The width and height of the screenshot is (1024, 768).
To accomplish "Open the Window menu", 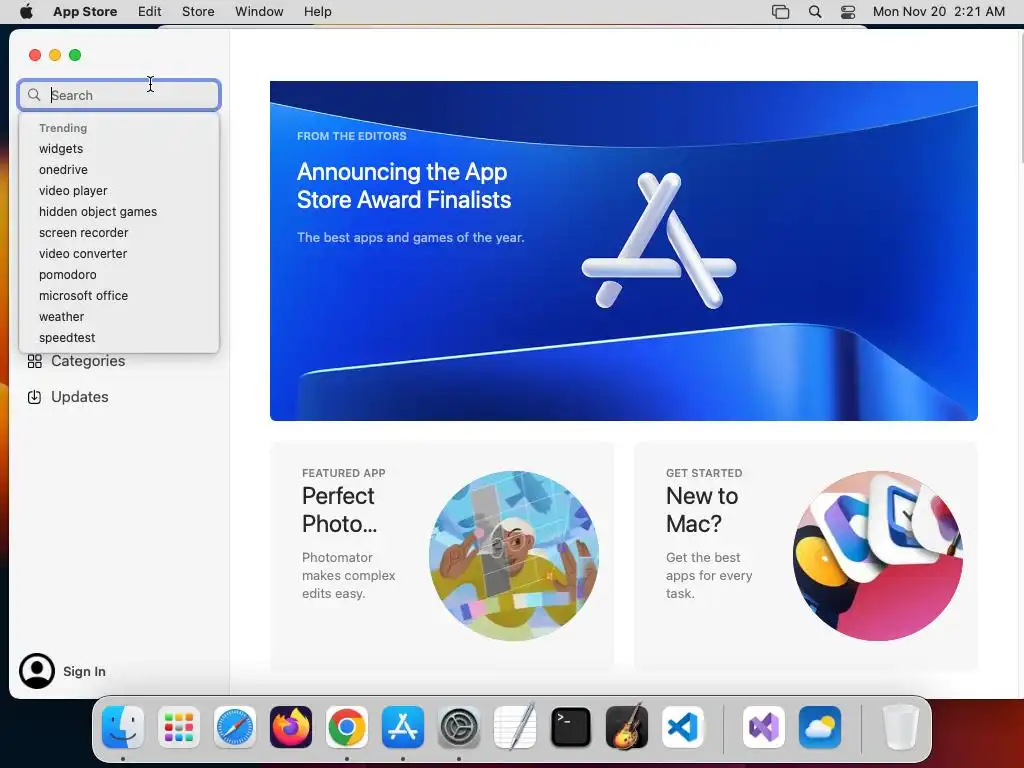I will coord(259,12).
